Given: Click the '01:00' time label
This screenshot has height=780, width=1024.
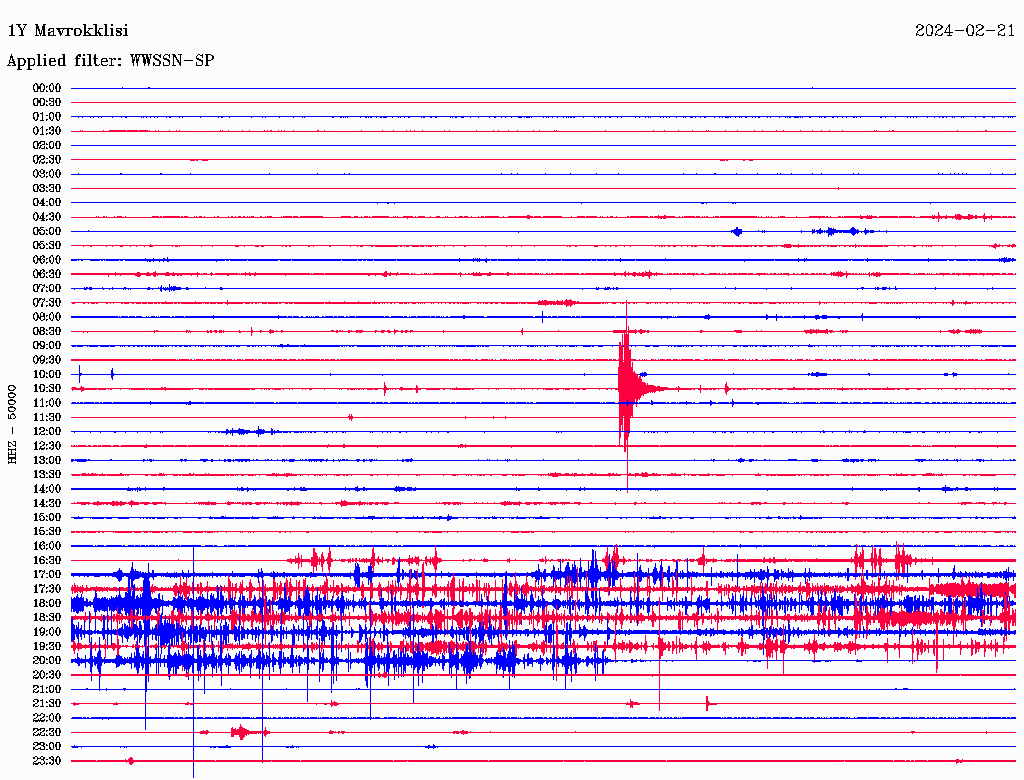Looking at the screenshot, I should (46, 117).
